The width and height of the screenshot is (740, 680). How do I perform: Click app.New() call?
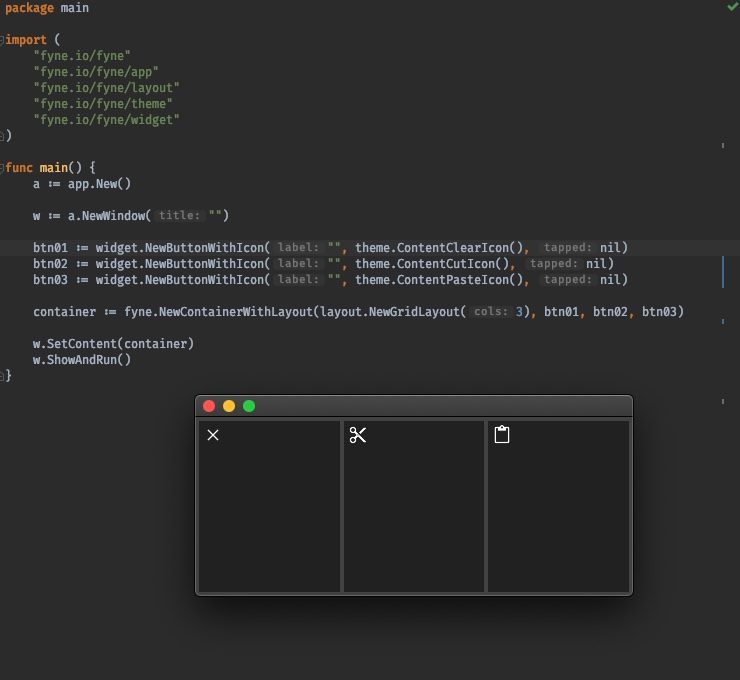[100, 184]
